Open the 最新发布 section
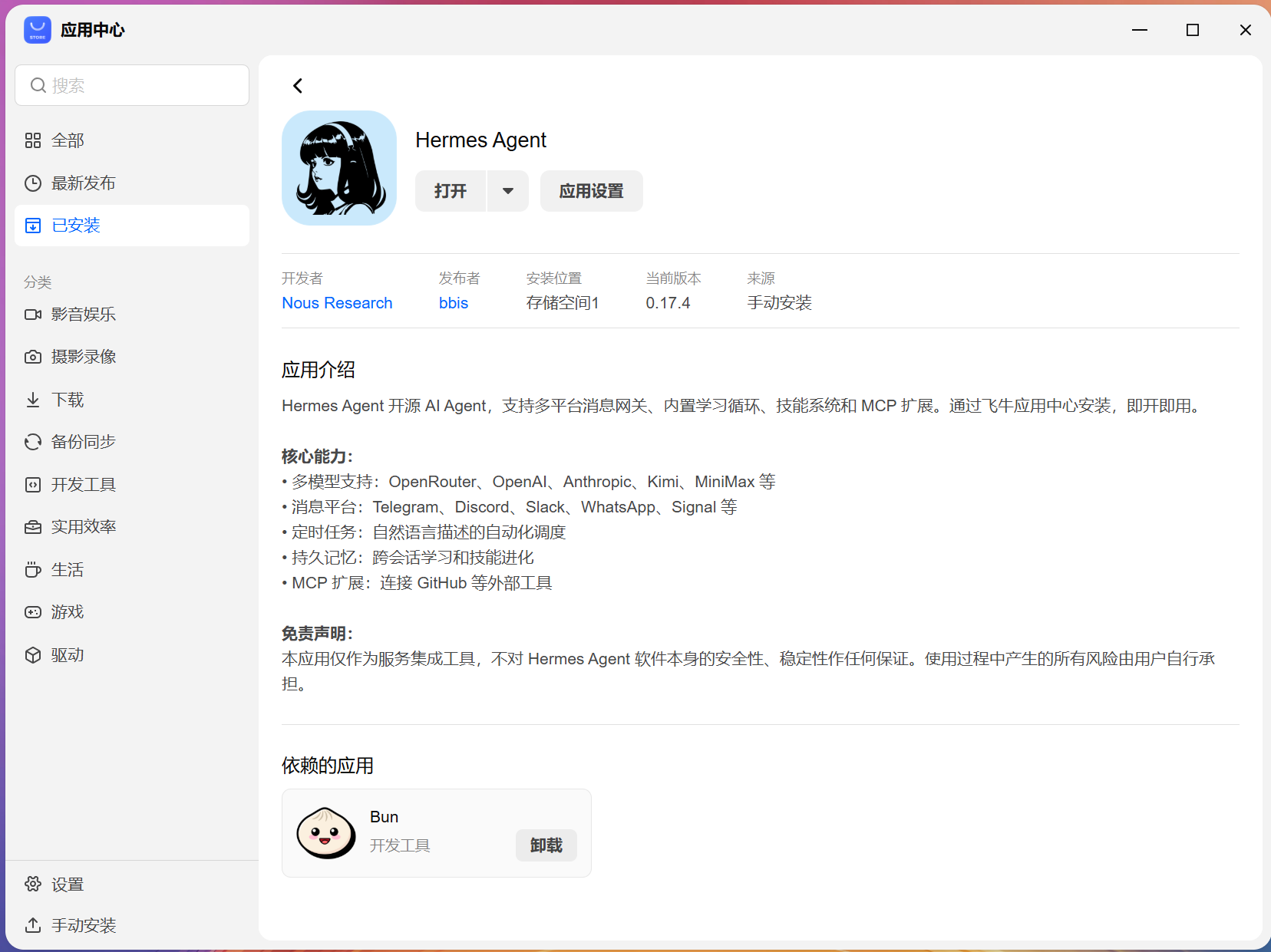1271x952 pixels. point(132,183)
